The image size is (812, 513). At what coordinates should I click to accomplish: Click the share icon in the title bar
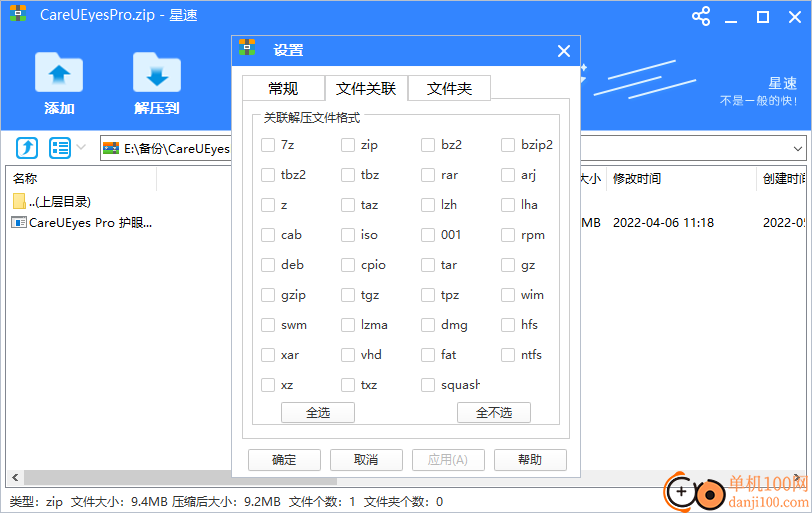[x=701, y=16]
